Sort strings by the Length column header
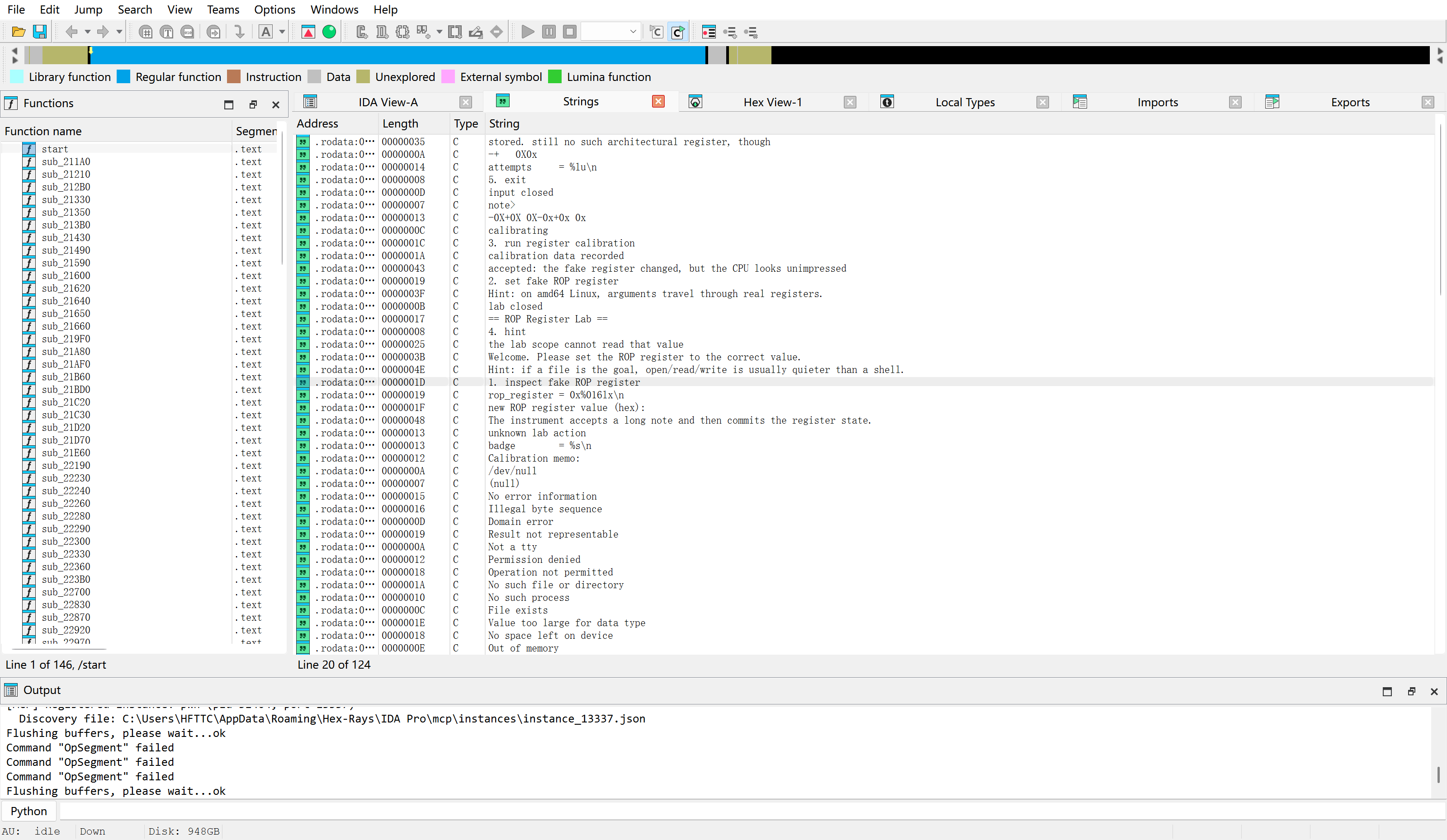The height and width of the screenshot is (840, 1447). pos(415,123)
